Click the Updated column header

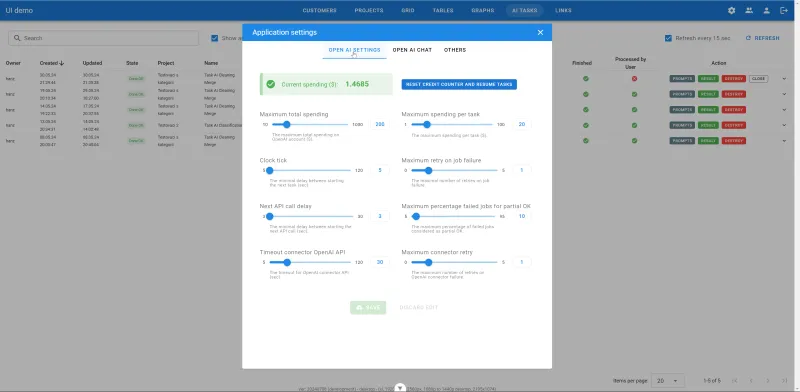click(92, 63)
